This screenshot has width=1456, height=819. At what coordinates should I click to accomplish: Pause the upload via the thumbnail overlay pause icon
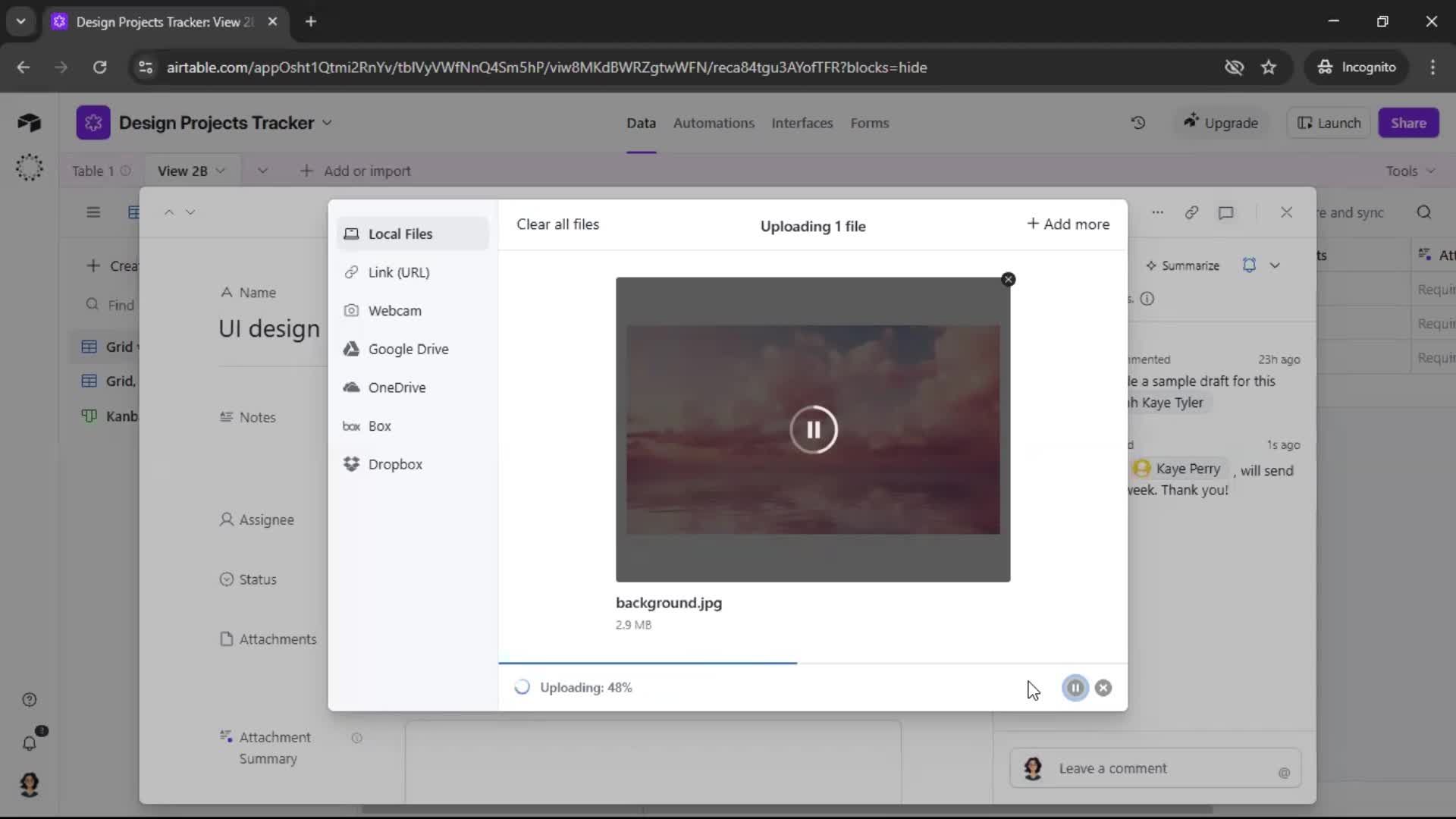pos(813,430)
